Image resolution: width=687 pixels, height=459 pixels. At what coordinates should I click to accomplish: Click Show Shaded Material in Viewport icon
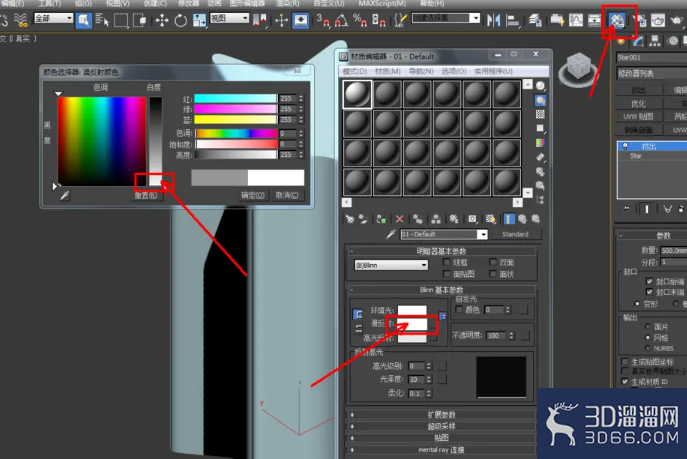point(491,219)
